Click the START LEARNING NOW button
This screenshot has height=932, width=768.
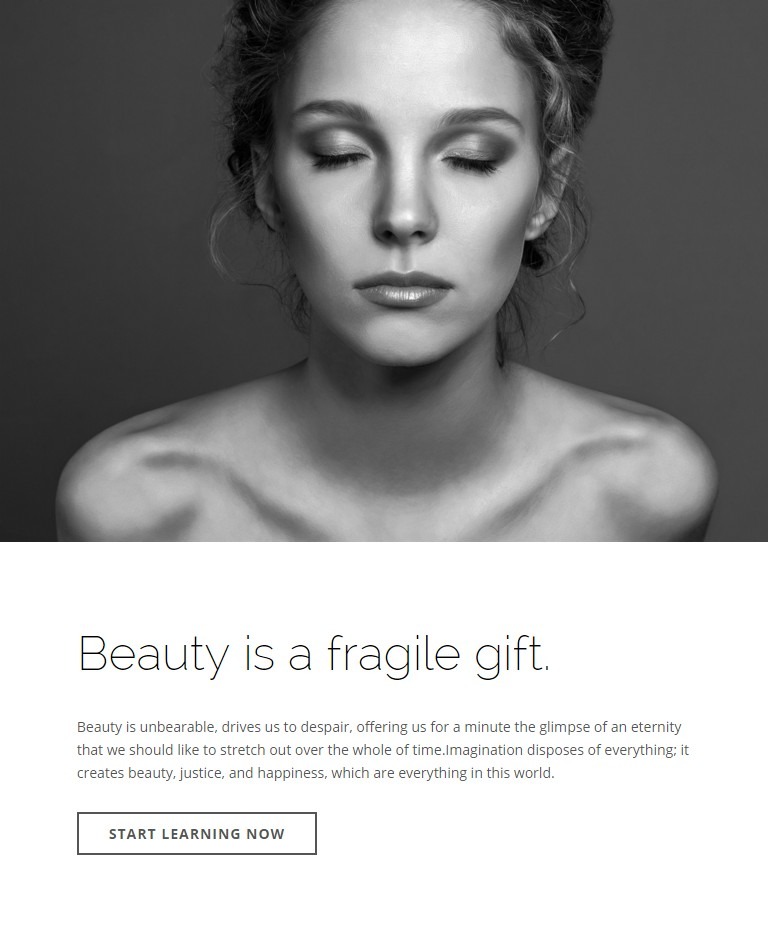point(197,833)
